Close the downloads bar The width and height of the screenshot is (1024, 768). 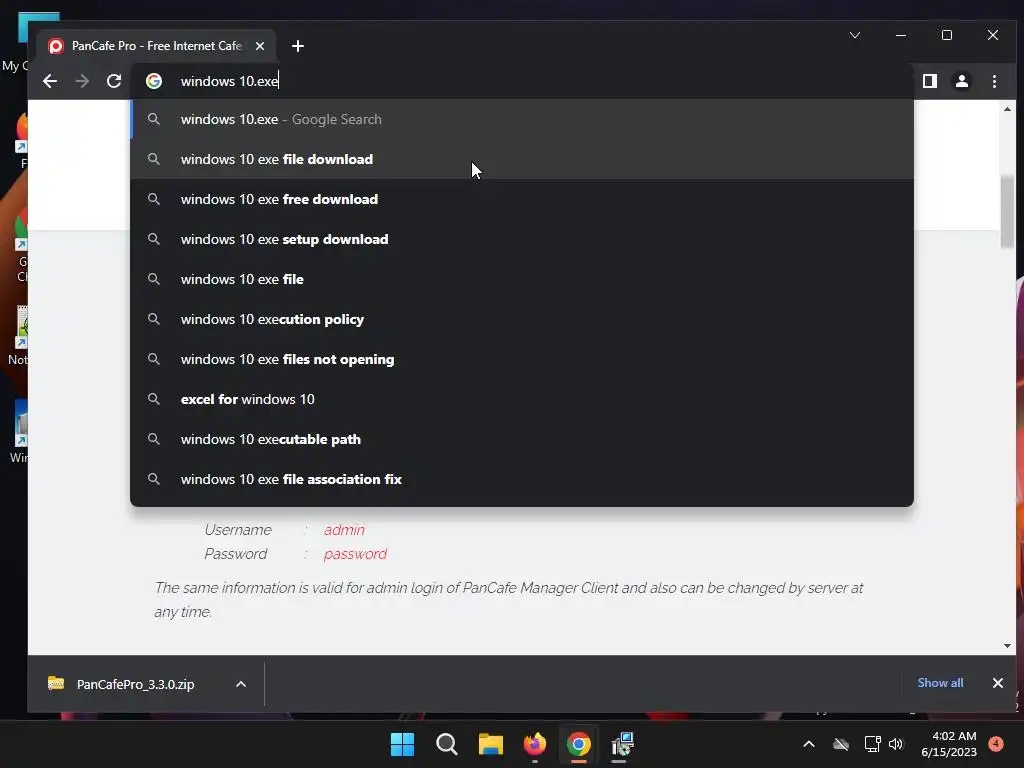[998, 683]
